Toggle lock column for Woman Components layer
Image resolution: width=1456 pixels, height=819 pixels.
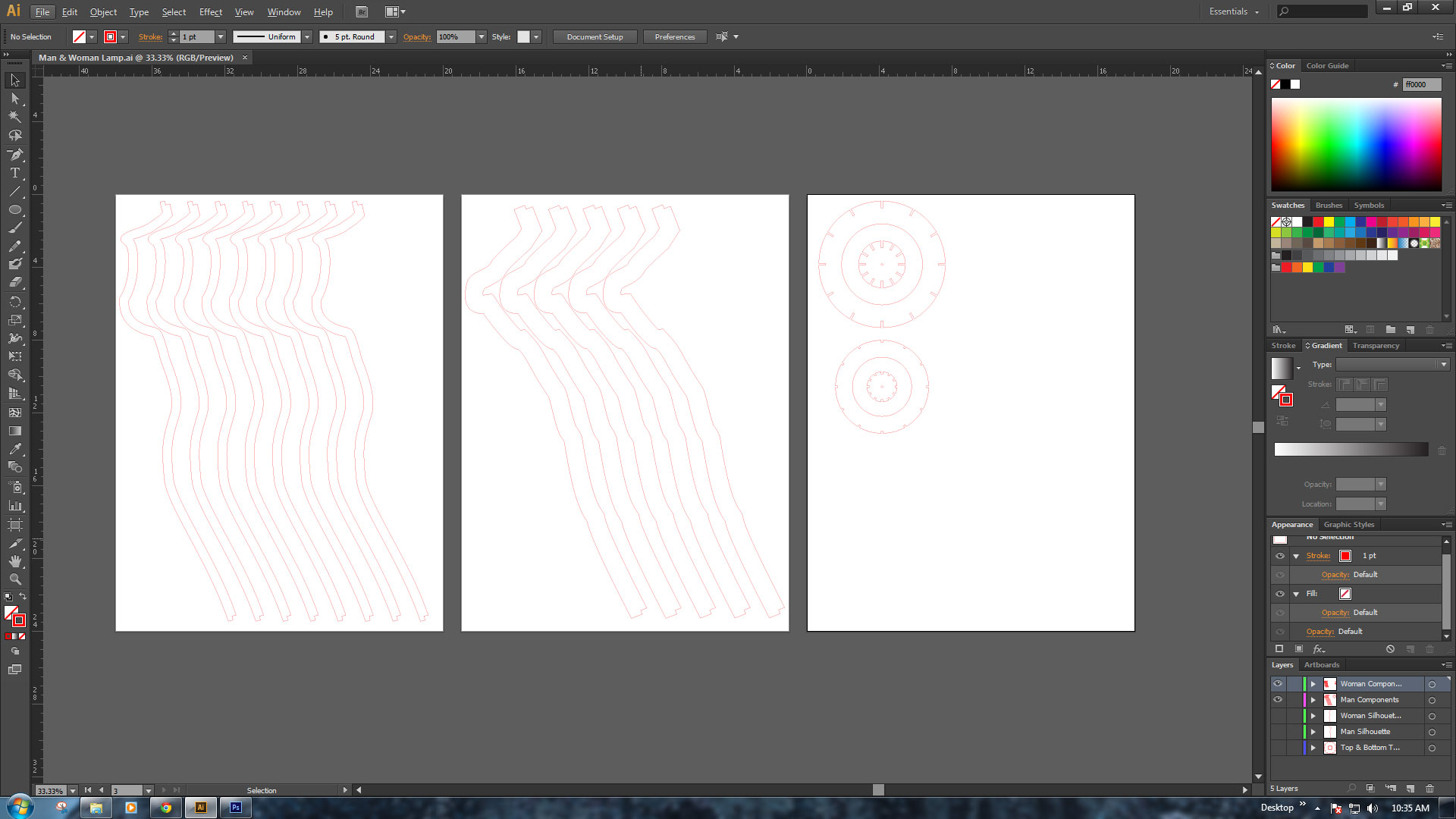1294,684
